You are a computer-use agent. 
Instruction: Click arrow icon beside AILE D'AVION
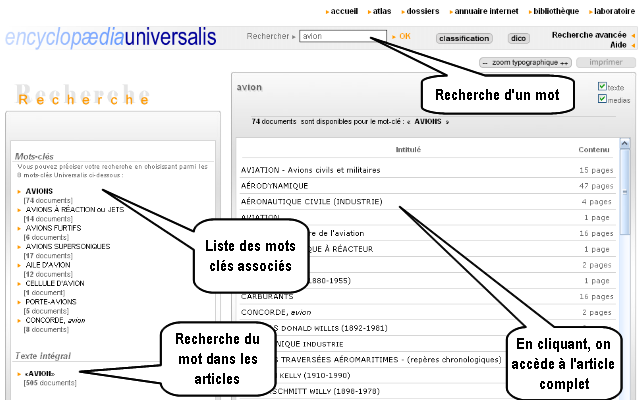19,265
